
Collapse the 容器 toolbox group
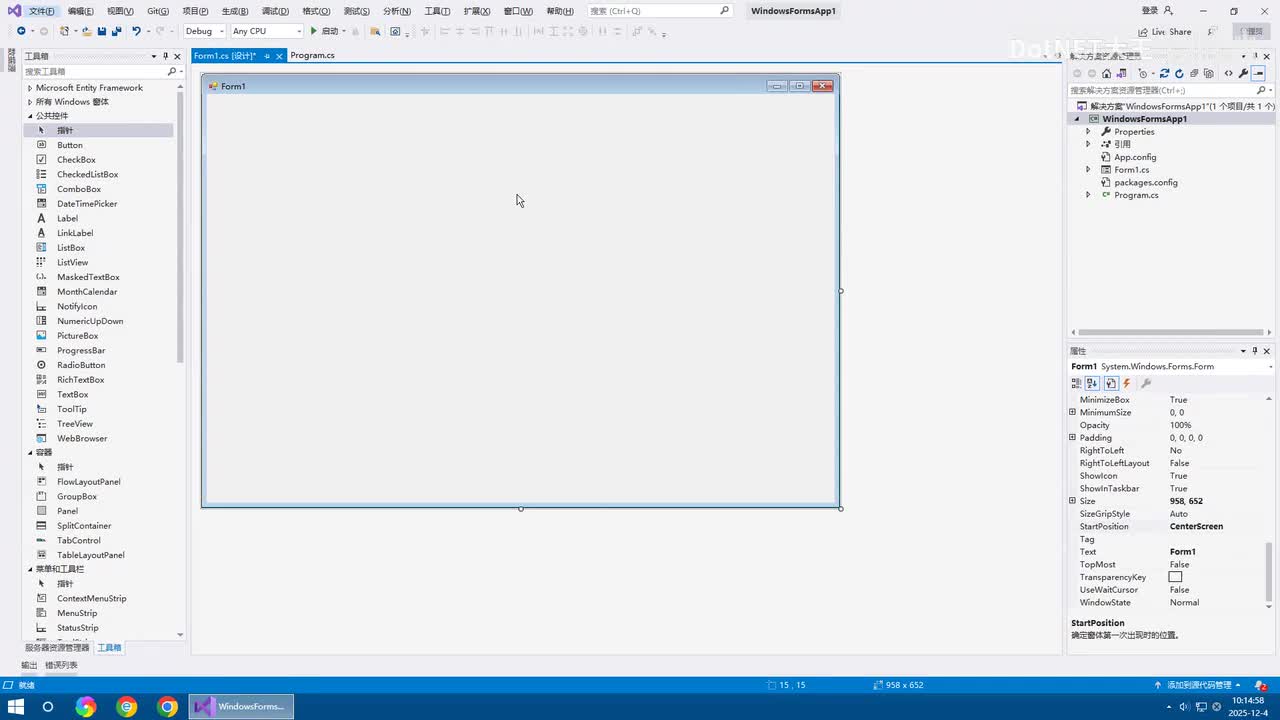[29, 453]
